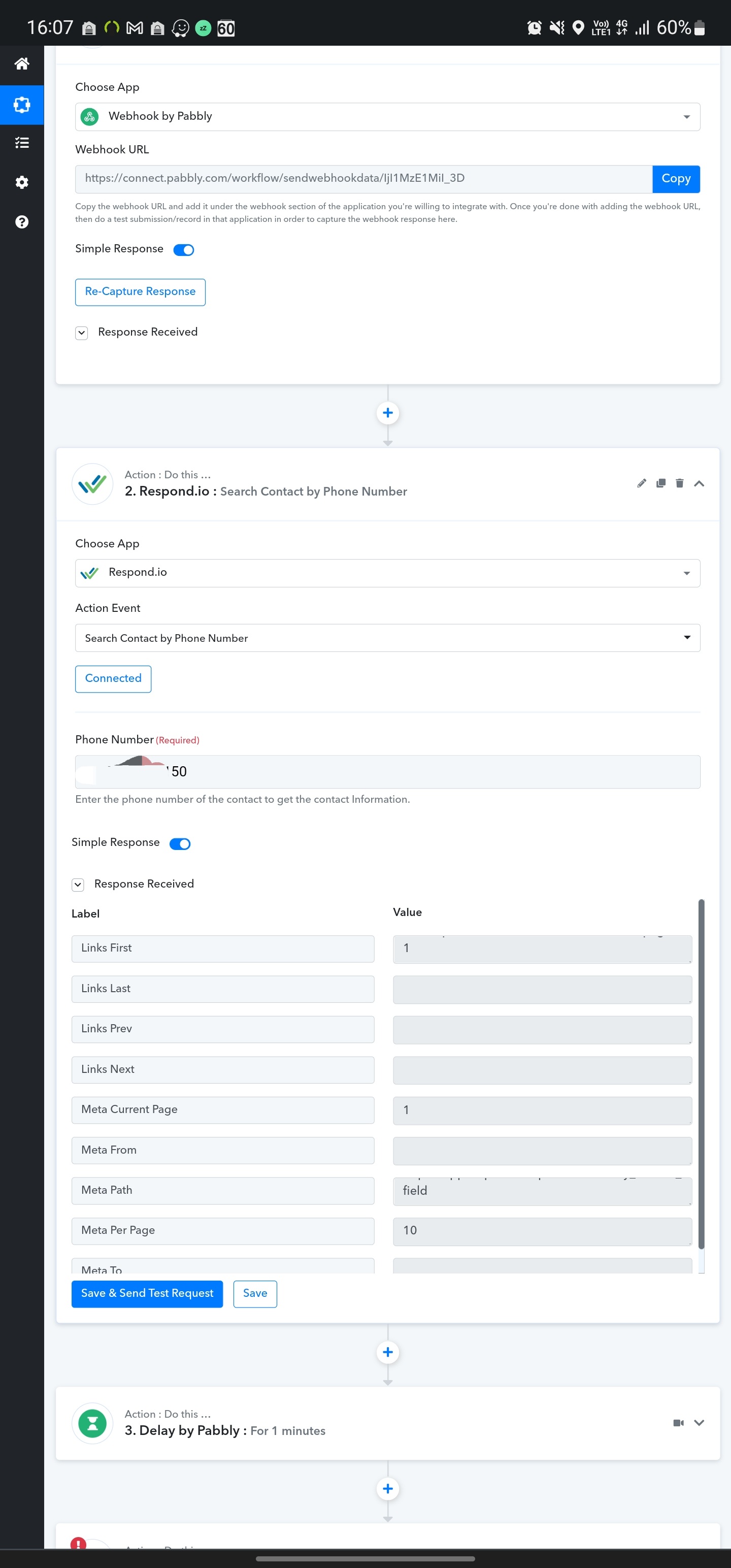Click the Phone Number input field
This screenshot has height=1568, width=731.
[387, 772]
